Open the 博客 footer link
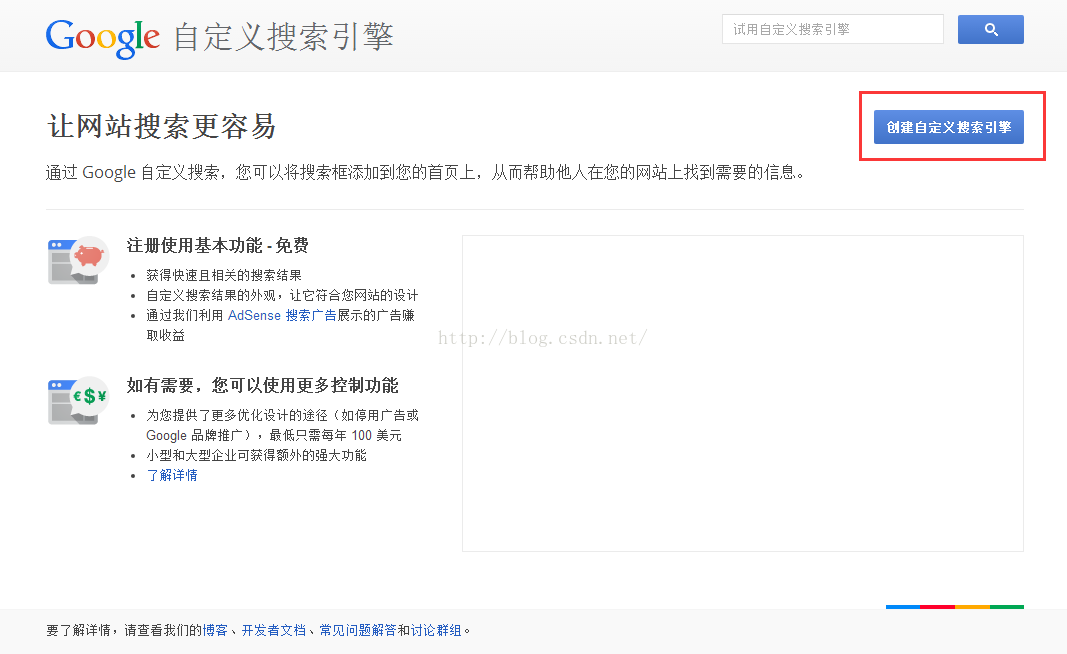The width and height of the screenshot is (1067, 654). (215, 630)
